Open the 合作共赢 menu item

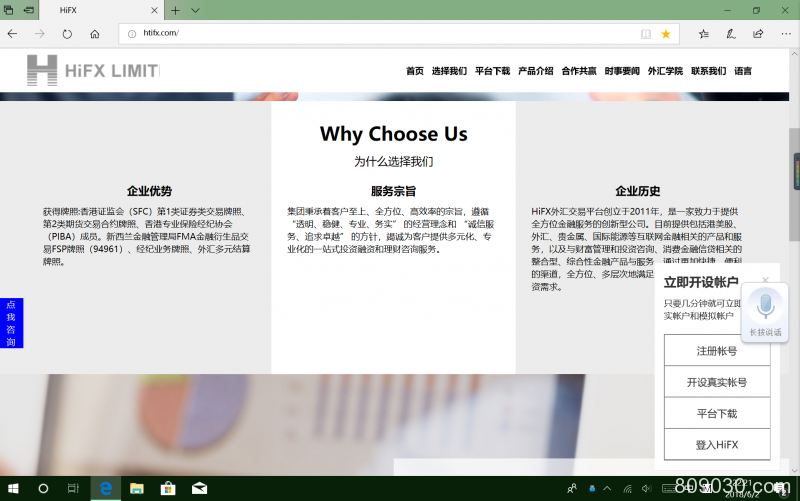coord(579,71)
